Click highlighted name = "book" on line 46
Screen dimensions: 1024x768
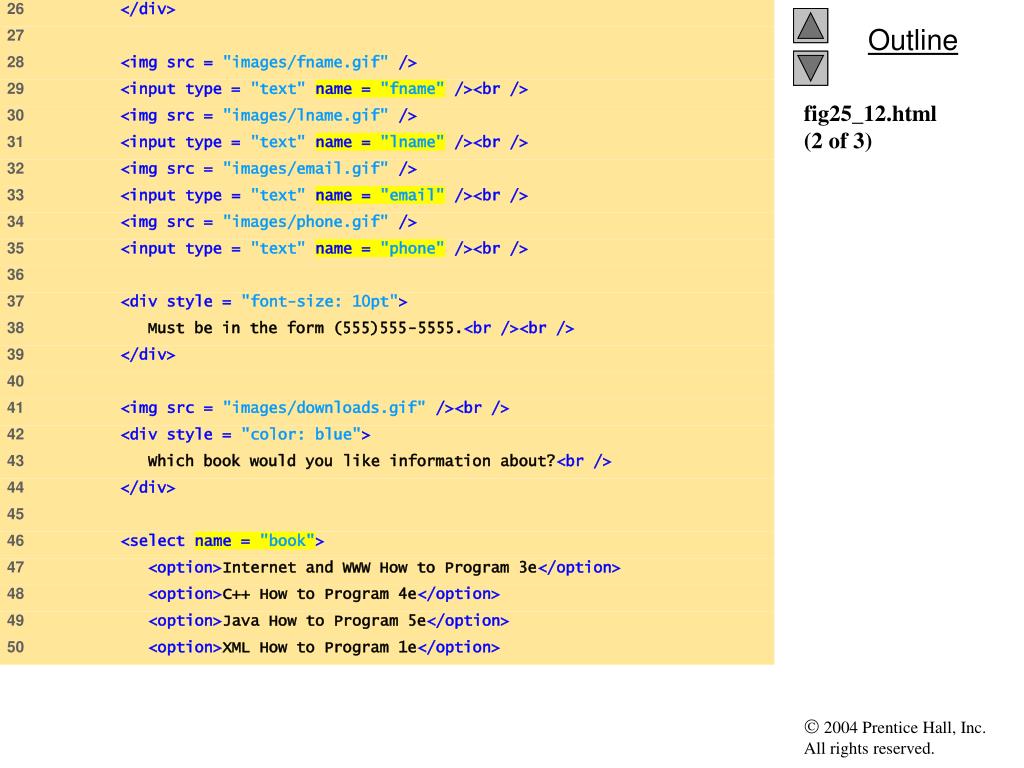[x=255, y=541]
